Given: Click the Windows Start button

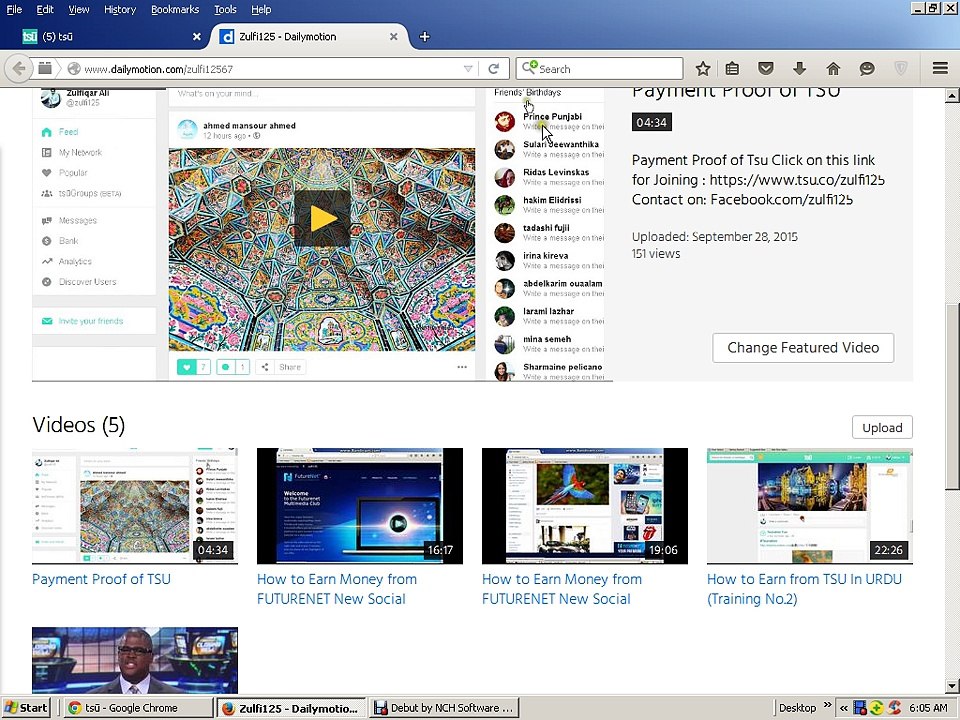Looking at the screenshot, I should pos(25,708).
